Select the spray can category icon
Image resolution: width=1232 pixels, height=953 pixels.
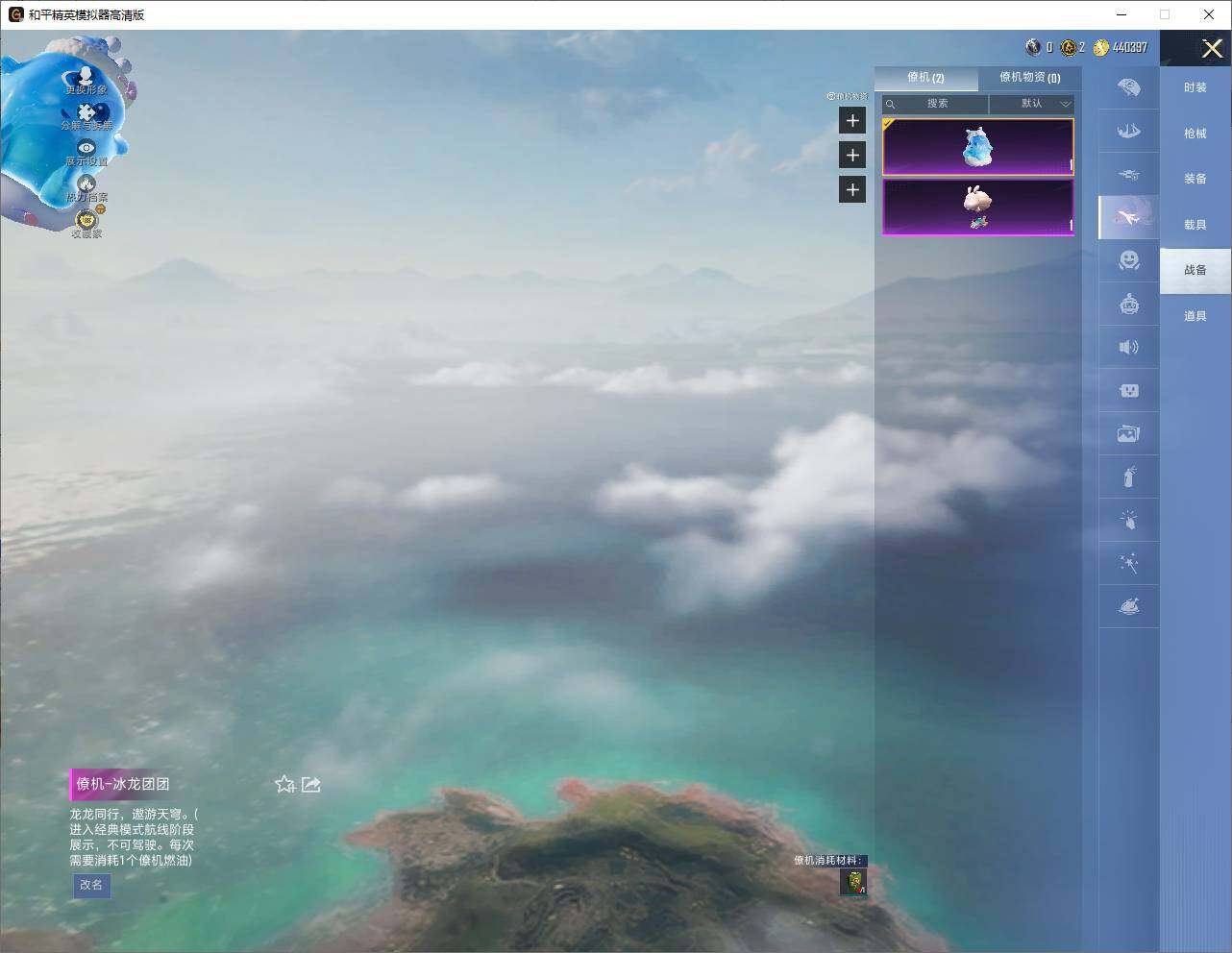[1129, 476]
